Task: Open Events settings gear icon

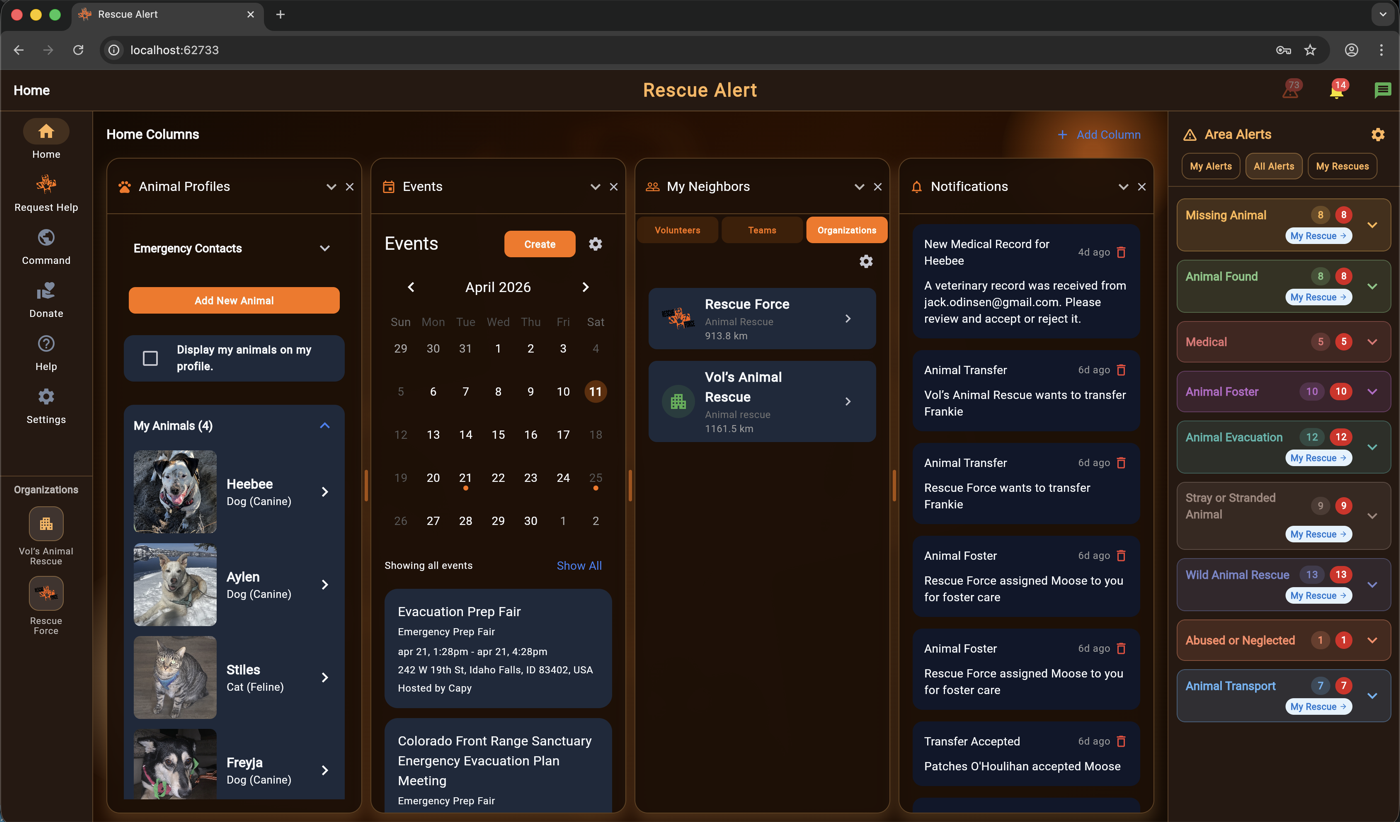Action: pos(595,244)
